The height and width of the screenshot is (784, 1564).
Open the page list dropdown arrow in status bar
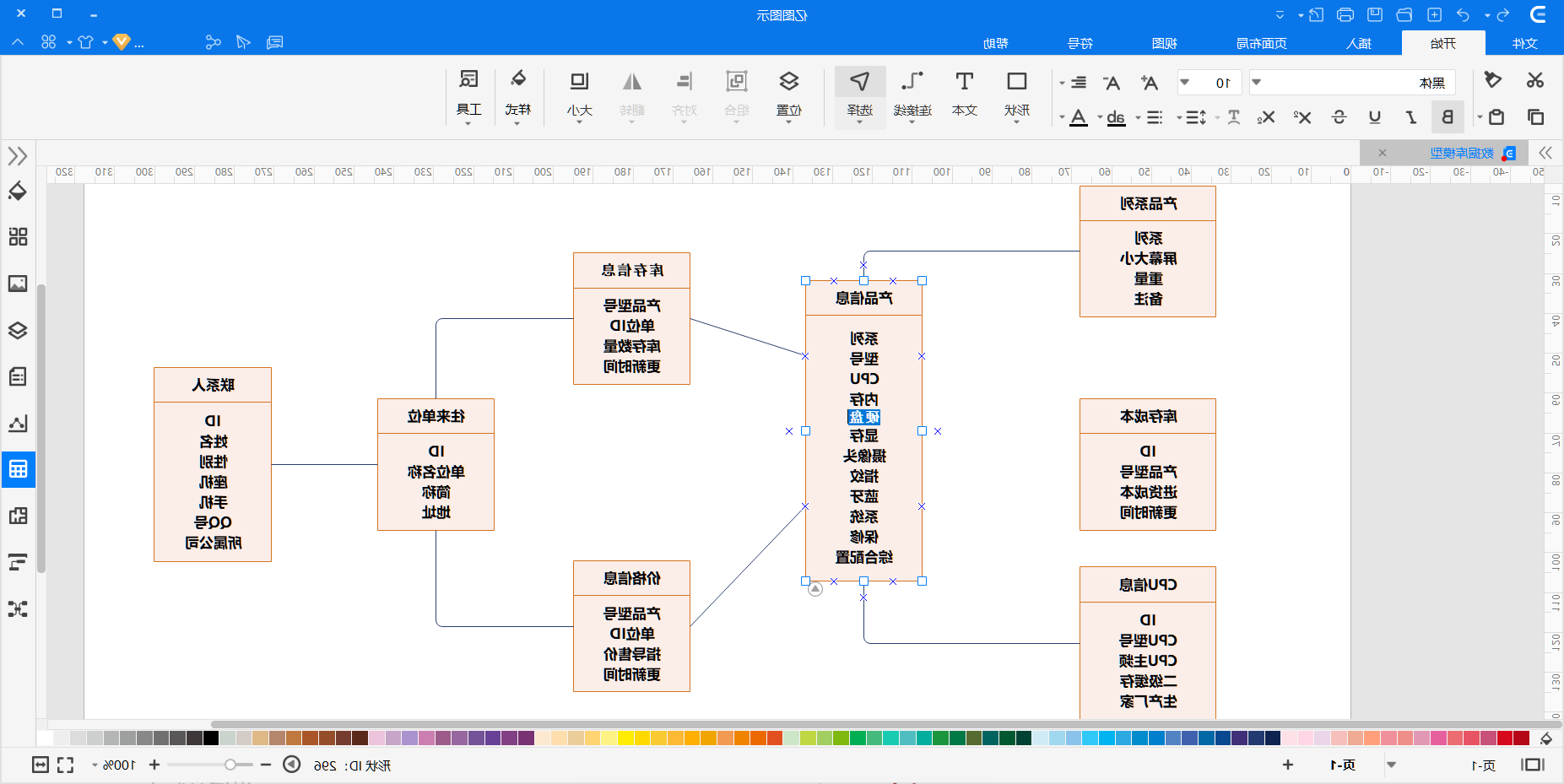1391,765
